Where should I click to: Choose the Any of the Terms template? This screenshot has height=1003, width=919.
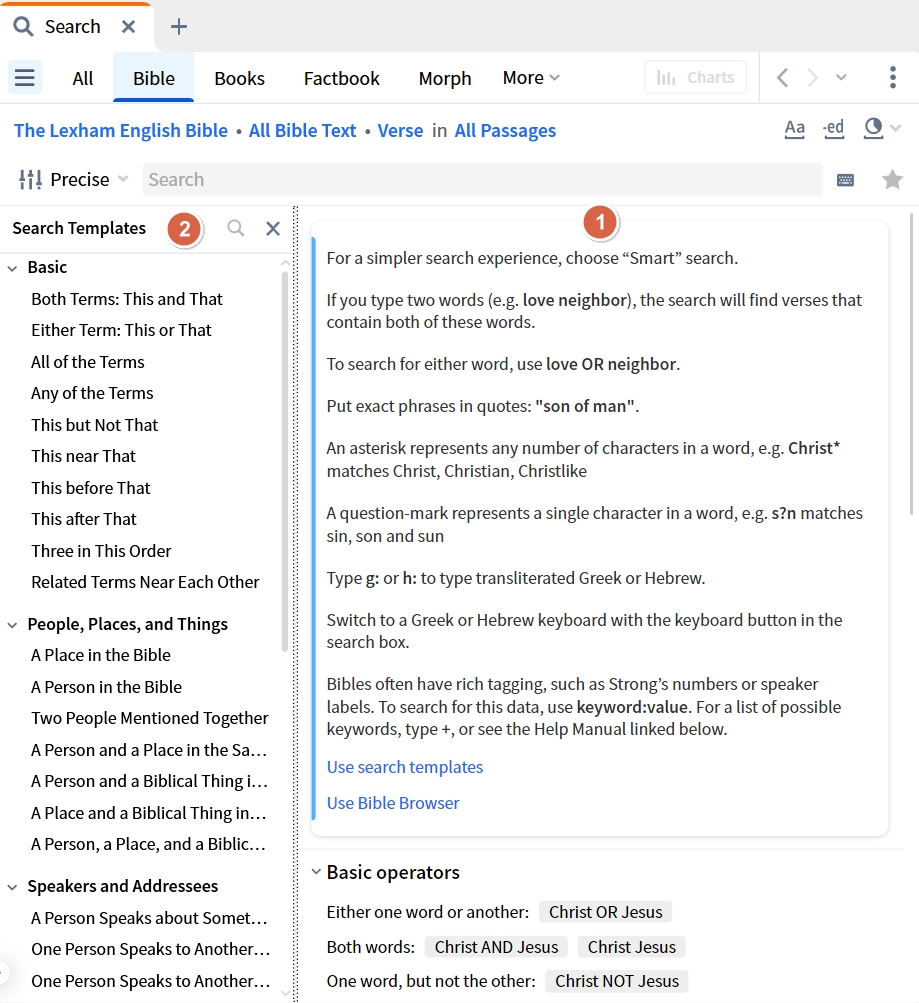point(92,393)
